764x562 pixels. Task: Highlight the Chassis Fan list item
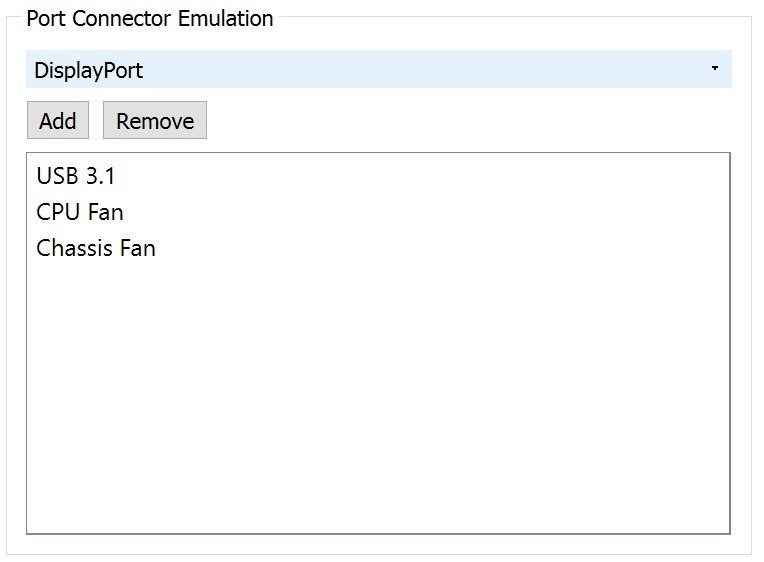click(96, 248)
